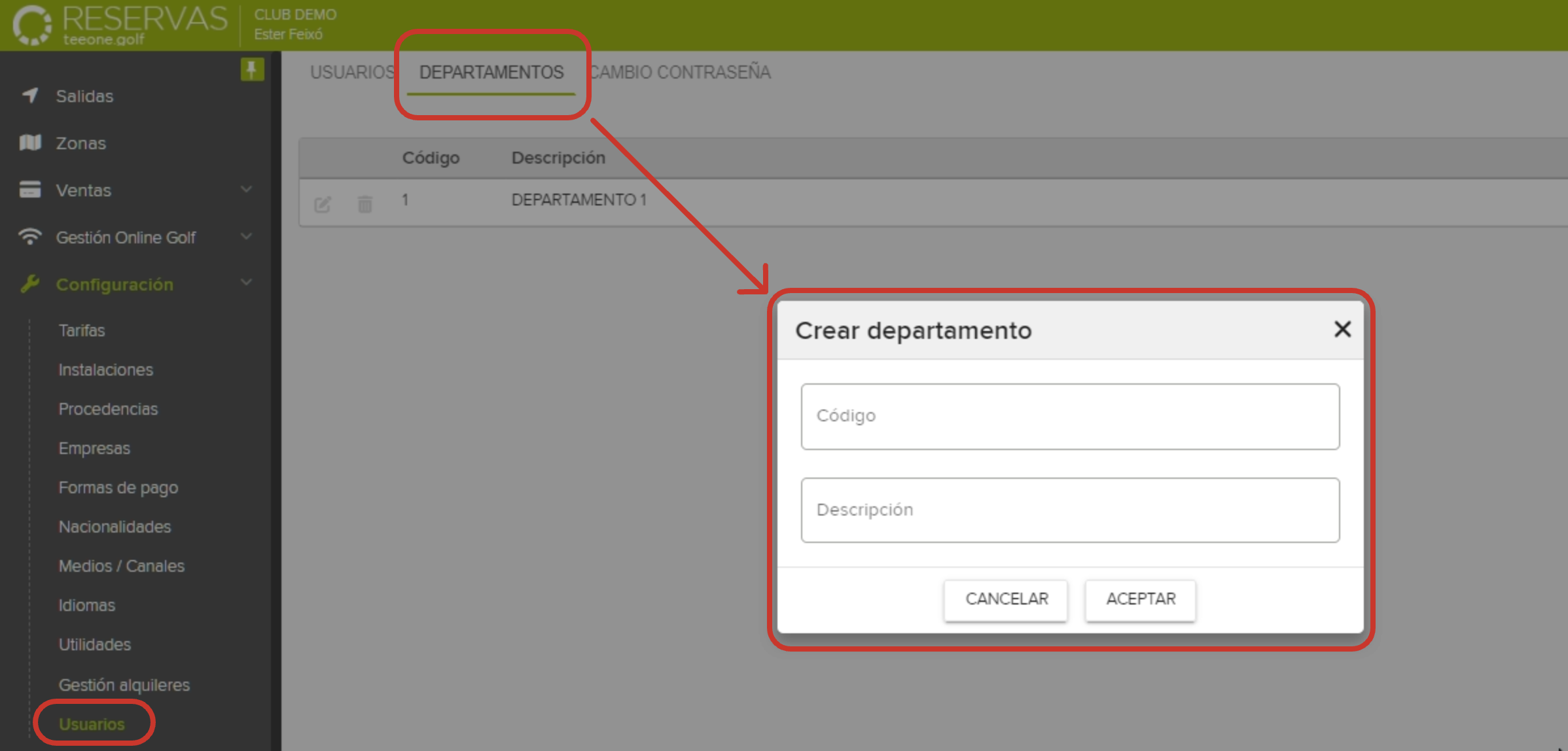Click the edit icon for DEPARTAMENTO 1
The width and height of the screenshot is (1568, 751).
click(323, 203)
